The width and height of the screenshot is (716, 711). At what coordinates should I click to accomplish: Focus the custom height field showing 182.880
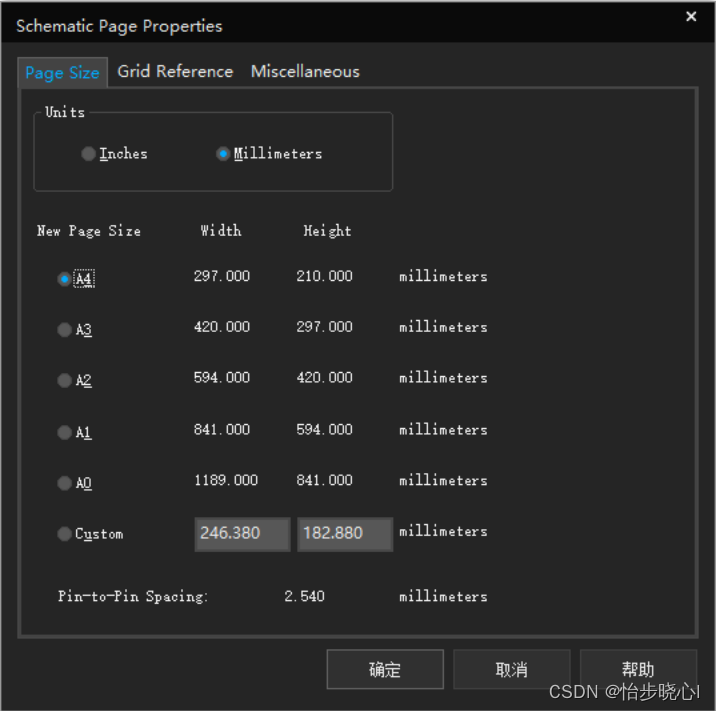344,534
